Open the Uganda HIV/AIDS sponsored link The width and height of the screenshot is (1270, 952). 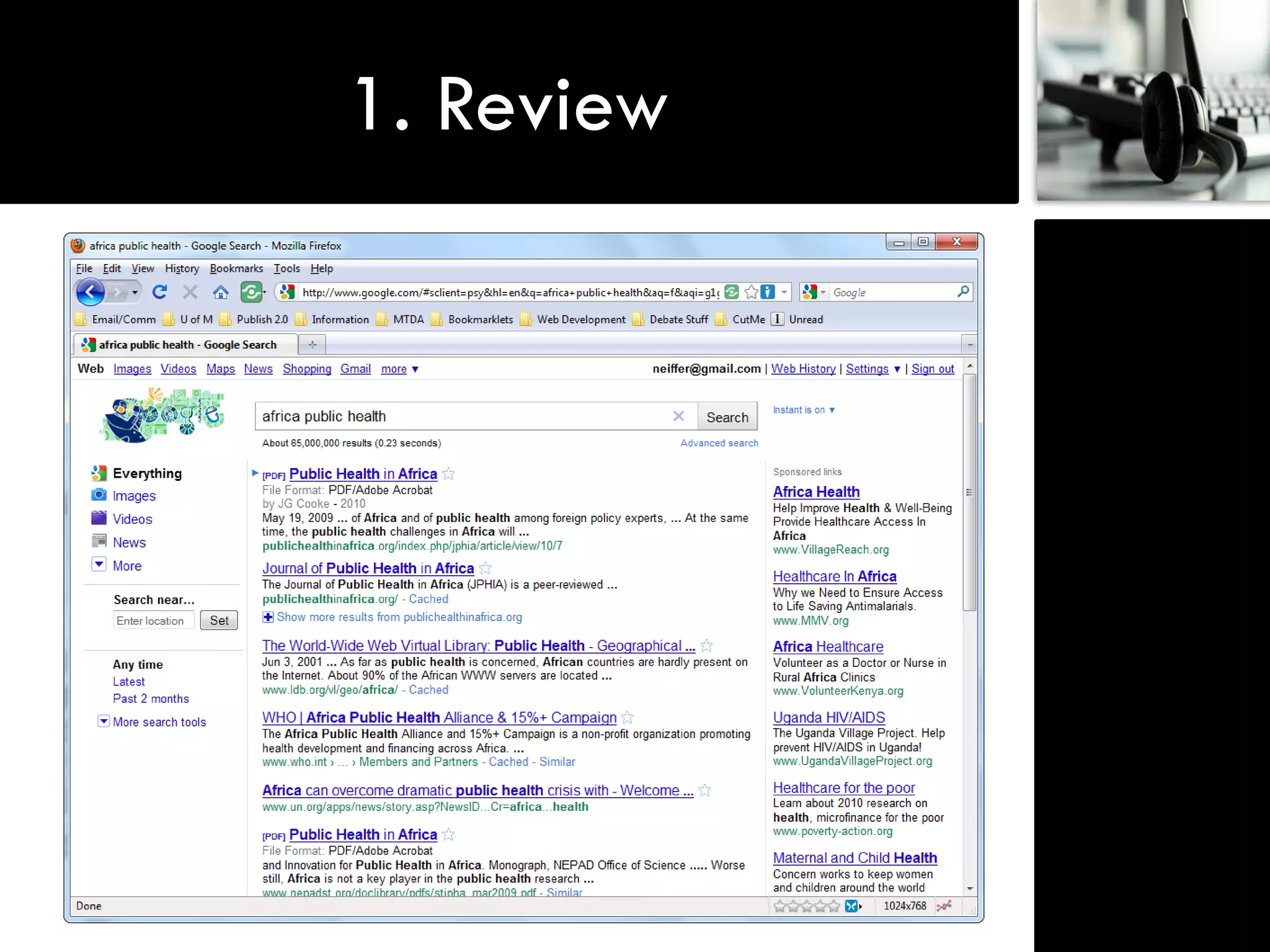pyautogui.click(x=828, y=717)
